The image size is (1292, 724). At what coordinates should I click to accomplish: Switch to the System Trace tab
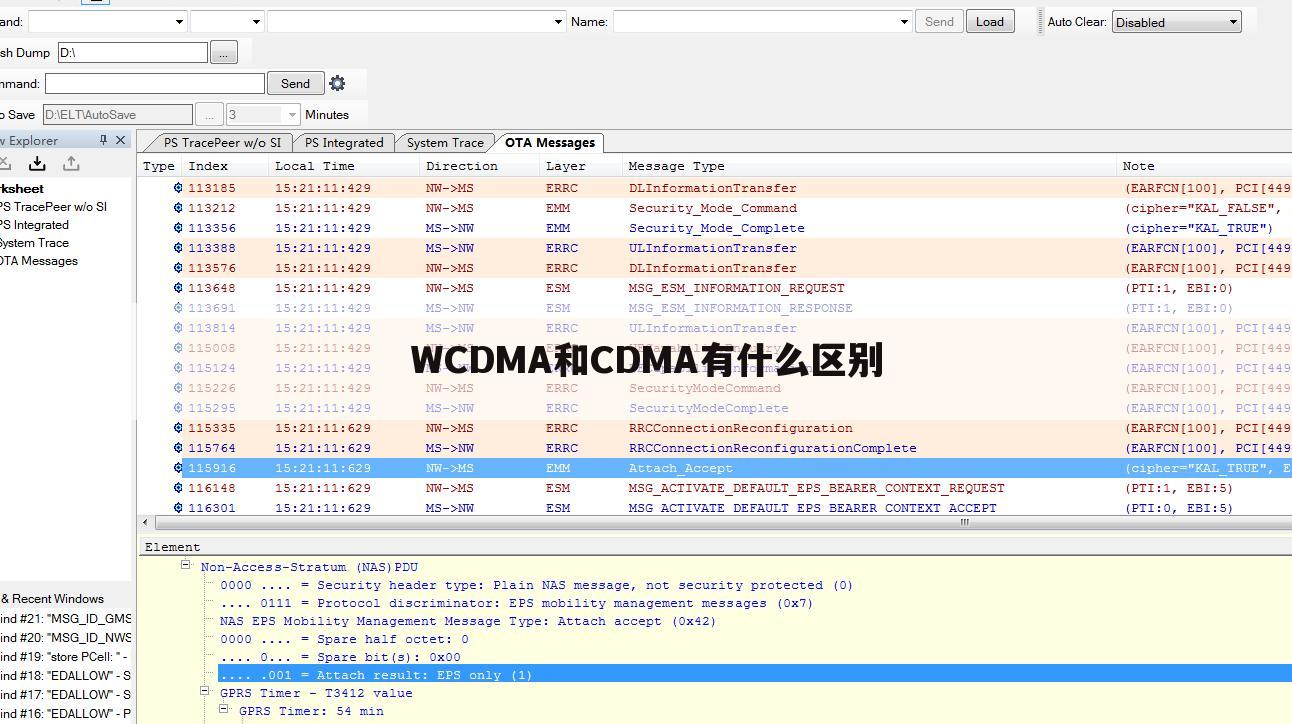click(x=445, y=143)
